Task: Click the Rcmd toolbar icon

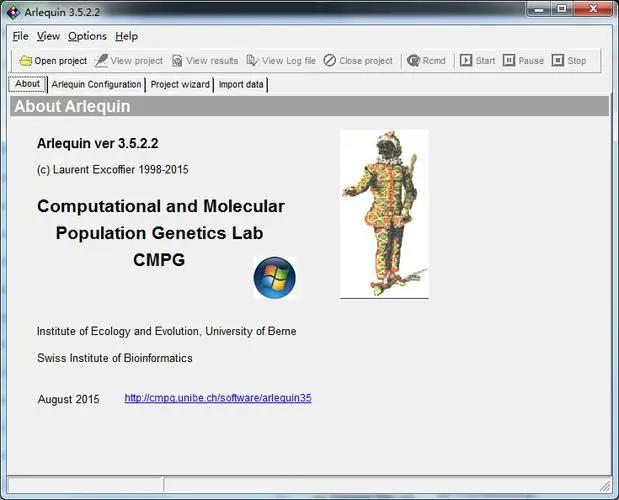Action: coord(413,61)
